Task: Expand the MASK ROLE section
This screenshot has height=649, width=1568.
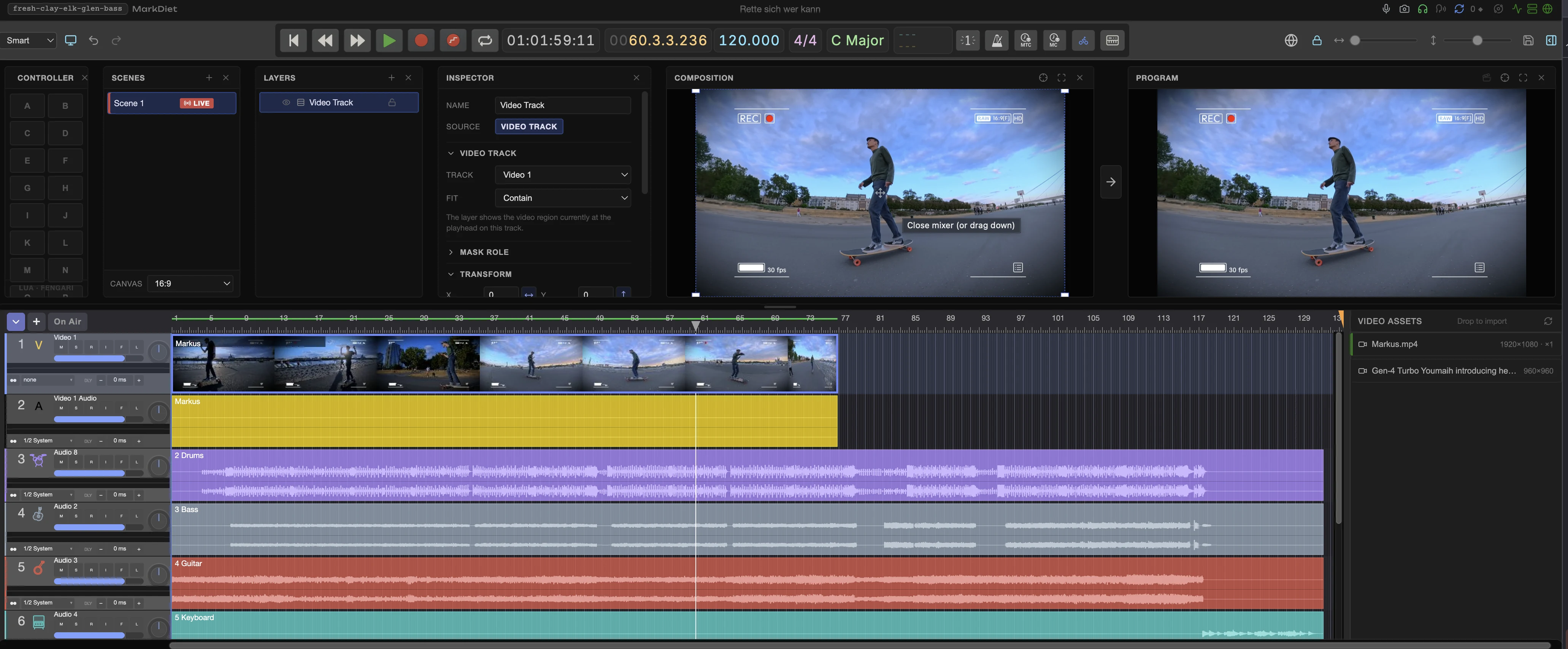Action: click(x=451, y=251)
